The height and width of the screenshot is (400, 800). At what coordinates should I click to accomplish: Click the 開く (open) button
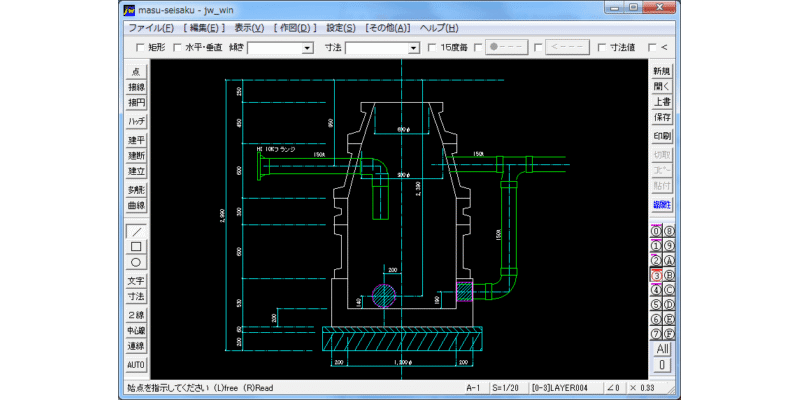click(x=662, y=87)
